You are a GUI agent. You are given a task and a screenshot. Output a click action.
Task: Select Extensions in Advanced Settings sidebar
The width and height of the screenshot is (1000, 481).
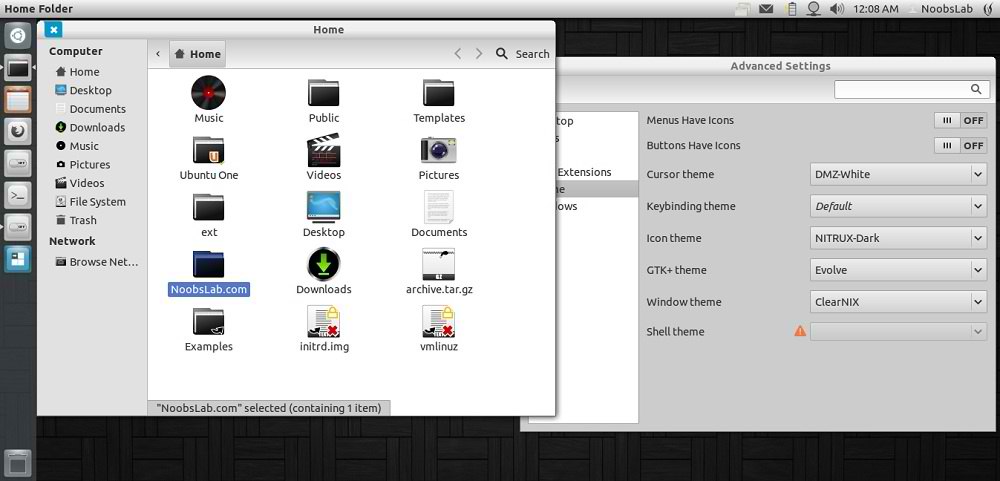point(584,172)
